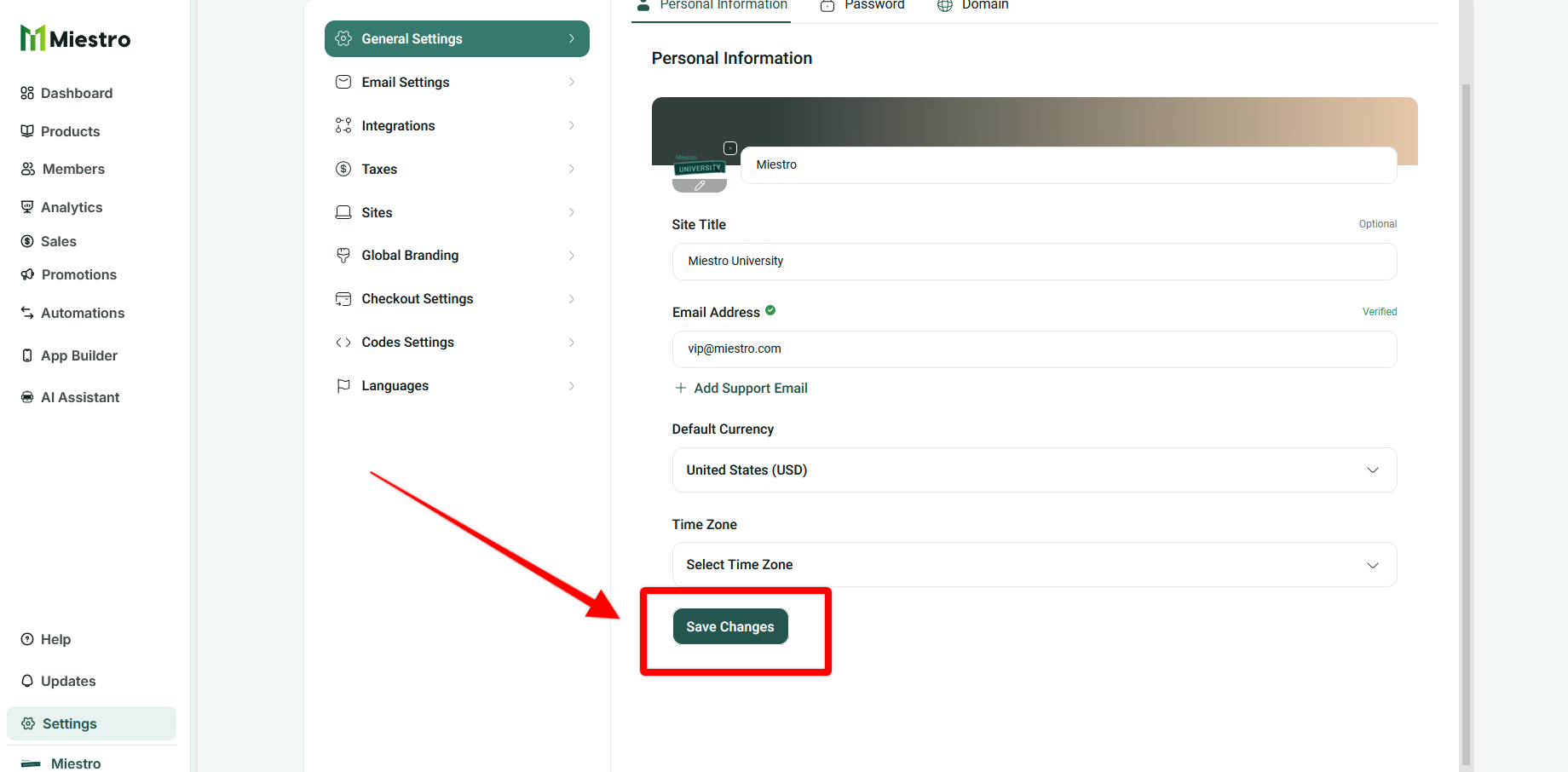The height and width of the screenshot is (772, 1568).
Task: Click the App Builder phone icon
Action: click(27, 355)
